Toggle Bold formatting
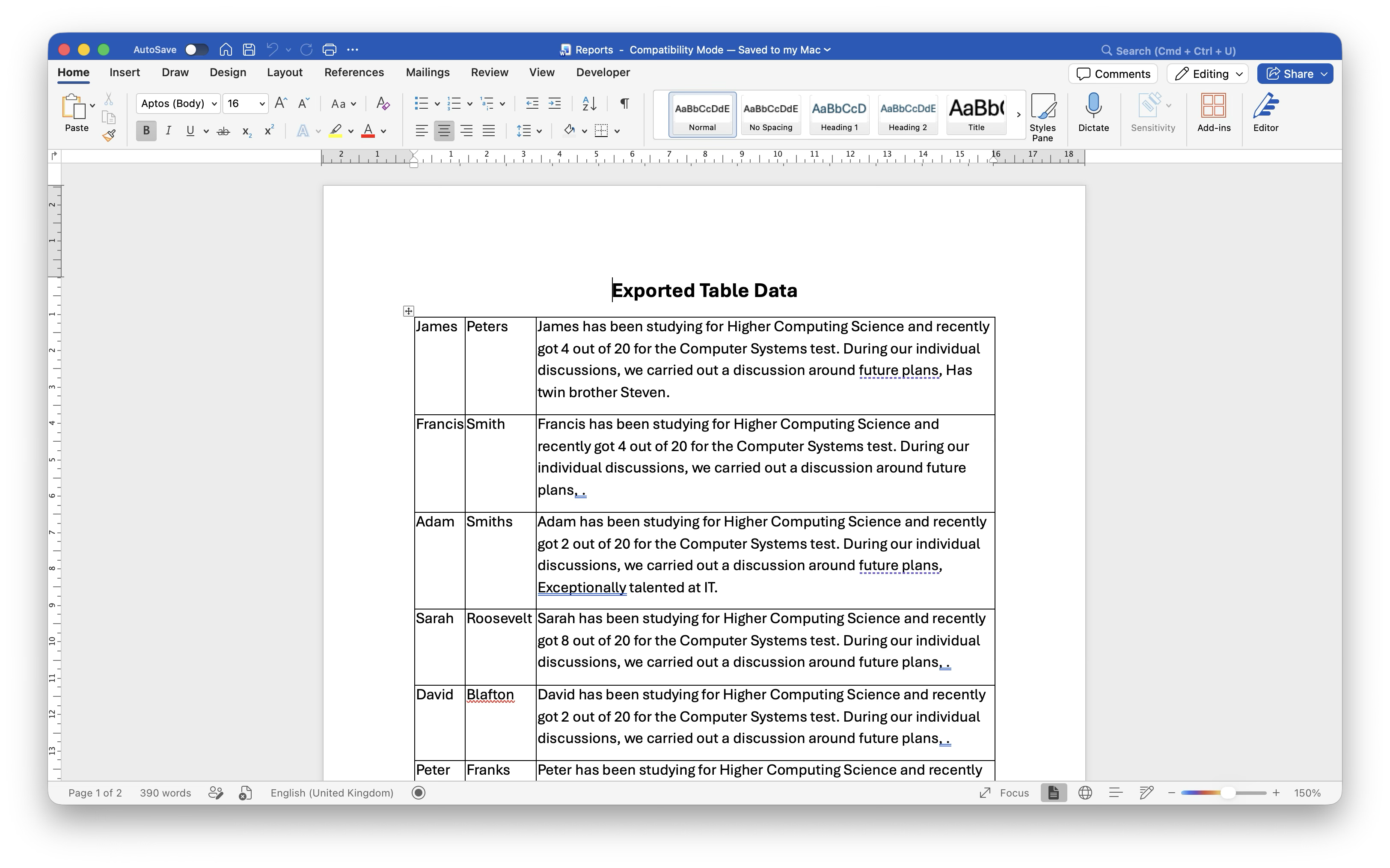Image resolution: width=1390 pixels, height=868 pixels. 146,131
